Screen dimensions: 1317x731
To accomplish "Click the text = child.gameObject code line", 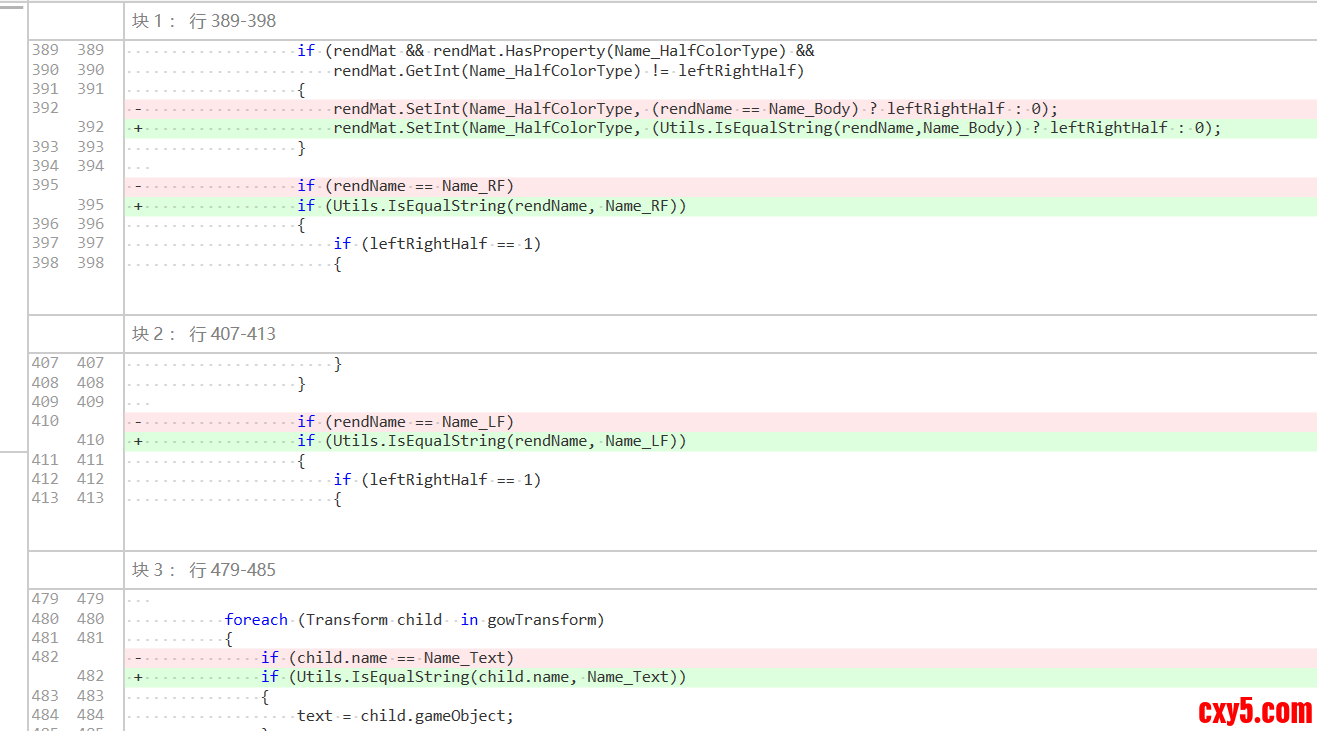I will 405,716.
